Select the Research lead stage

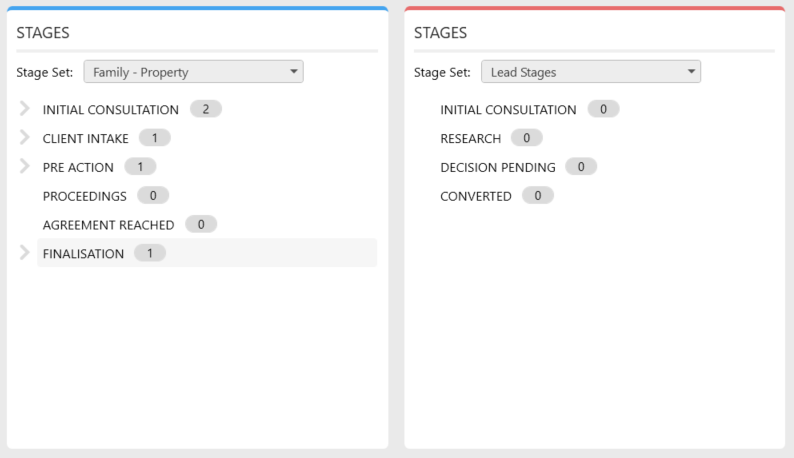pos(470,138)
